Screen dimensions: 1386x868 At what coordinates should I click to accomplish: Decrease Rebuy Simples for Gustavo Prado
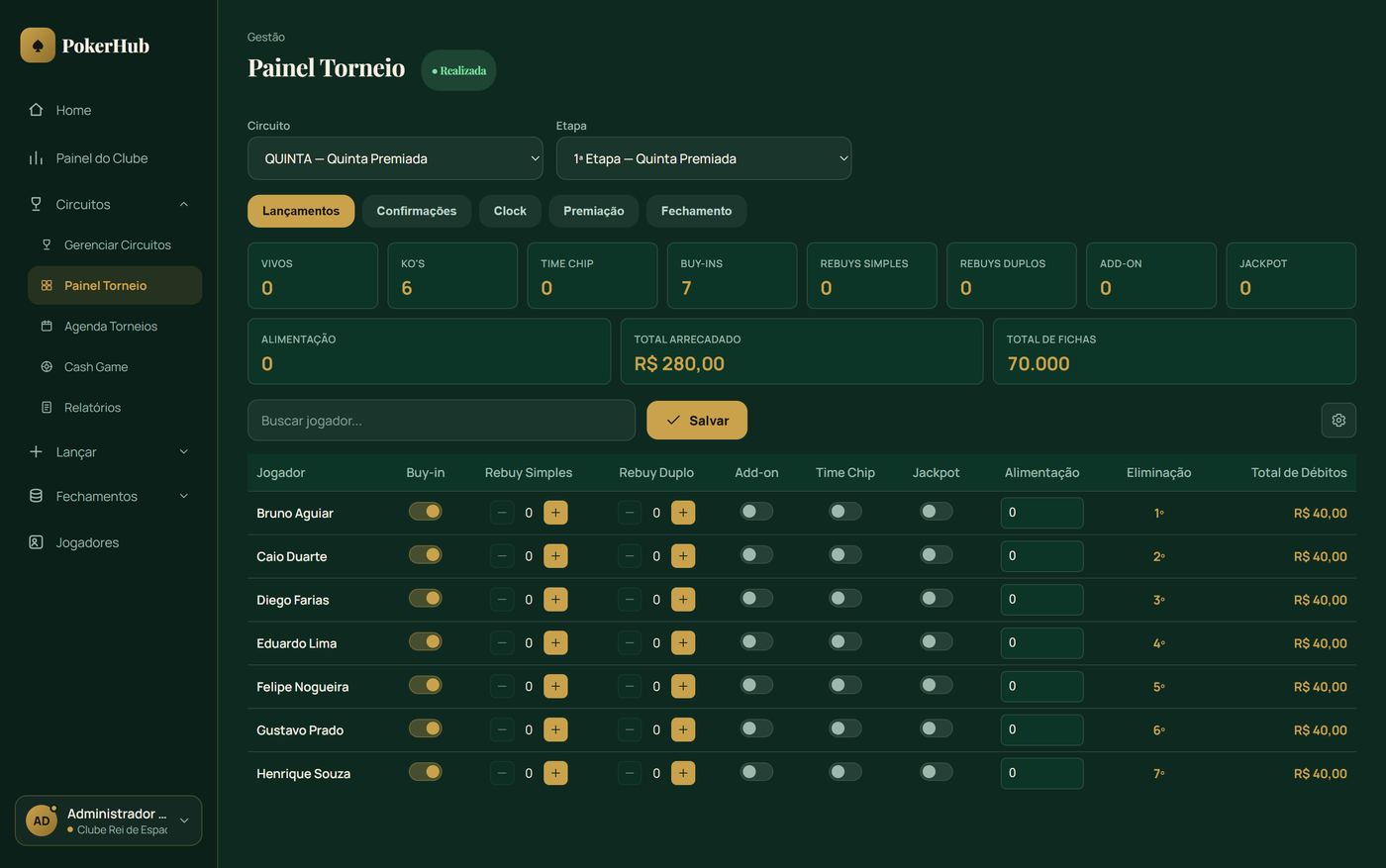502,730
